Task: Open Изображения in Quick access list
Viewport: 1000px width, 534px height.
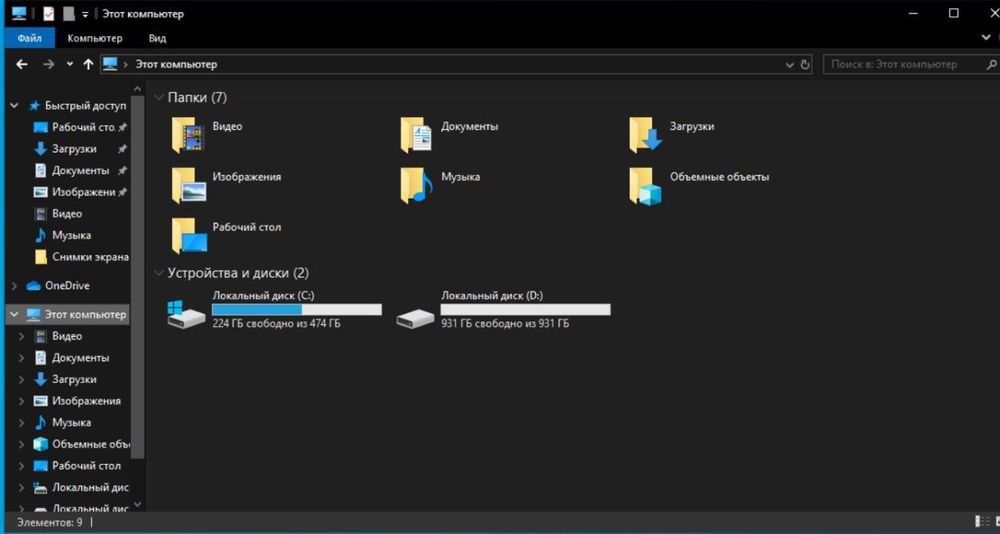Action: click(x=80, y=192)
